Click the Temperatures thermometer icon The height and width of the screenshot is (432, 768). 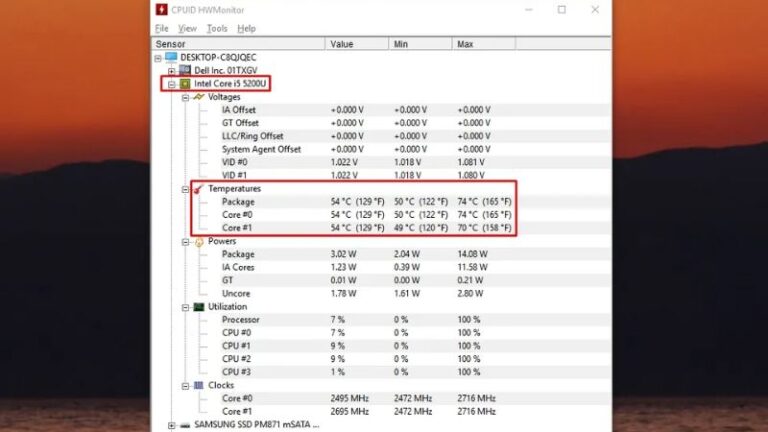(198, 189)
